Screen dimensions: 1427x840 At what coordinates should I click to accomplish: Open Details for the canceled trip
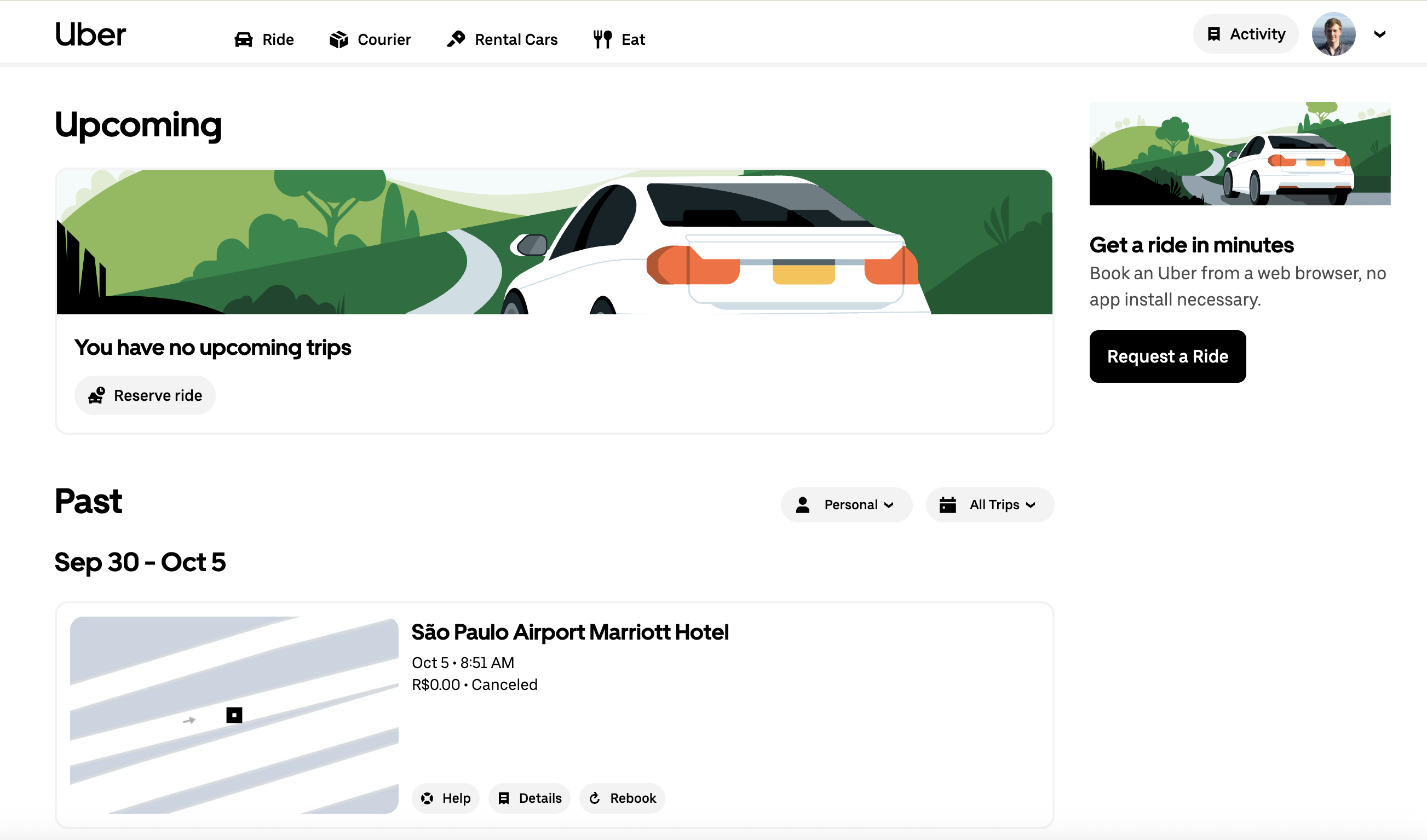pyautogui.click(x=529, y=798)
